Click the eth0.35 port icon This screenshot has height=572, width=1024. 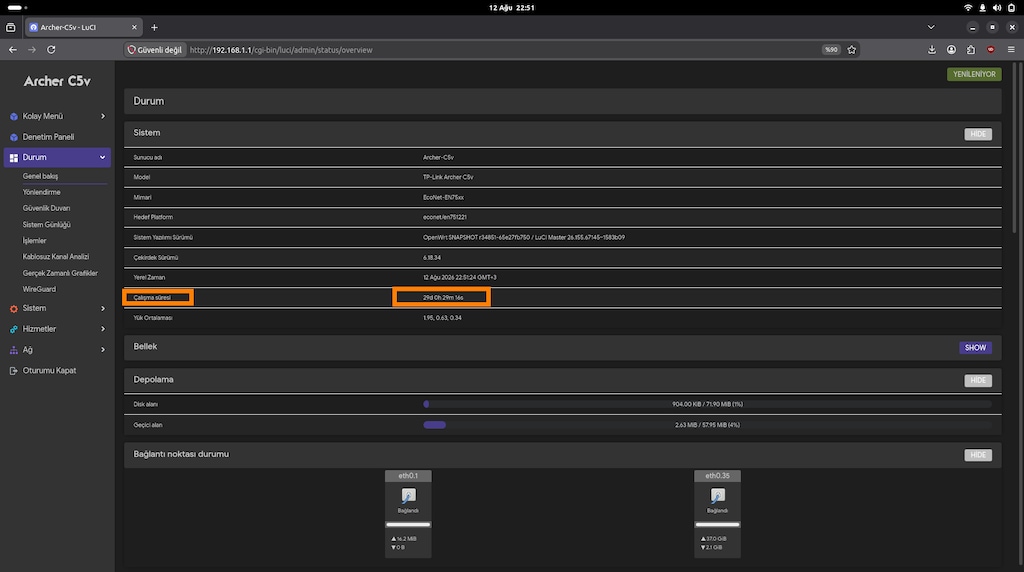717,496
